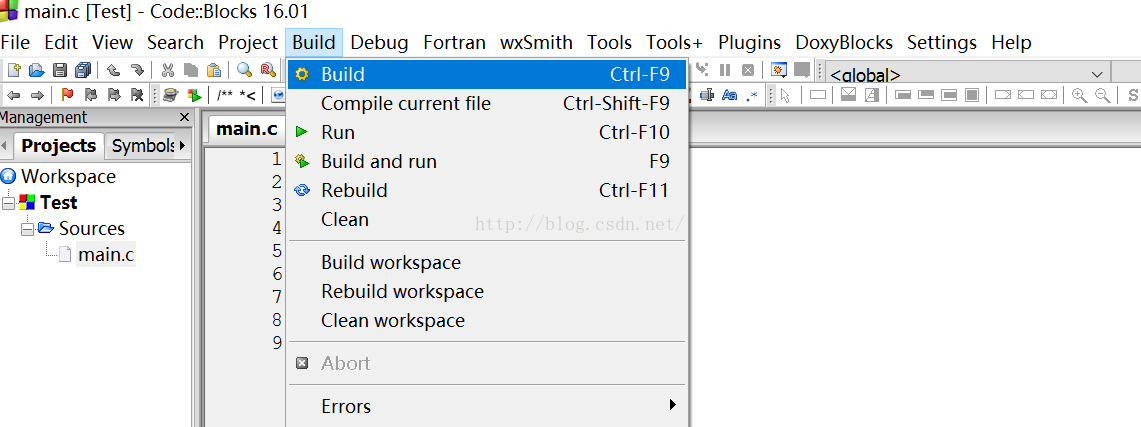Select Build from the Build menu

coord(487,74)
